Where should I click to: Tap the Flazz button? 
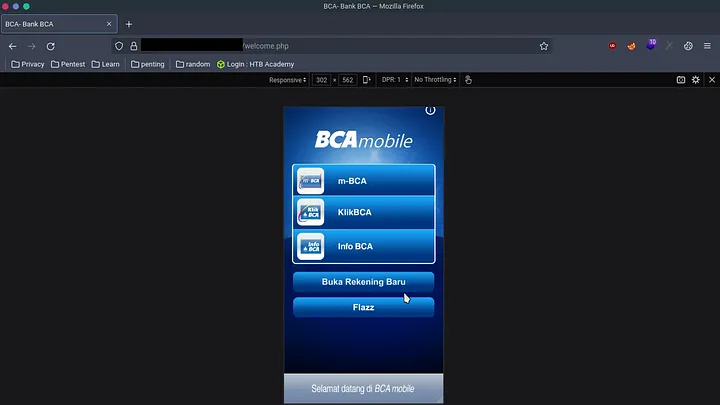coord(364,307)
